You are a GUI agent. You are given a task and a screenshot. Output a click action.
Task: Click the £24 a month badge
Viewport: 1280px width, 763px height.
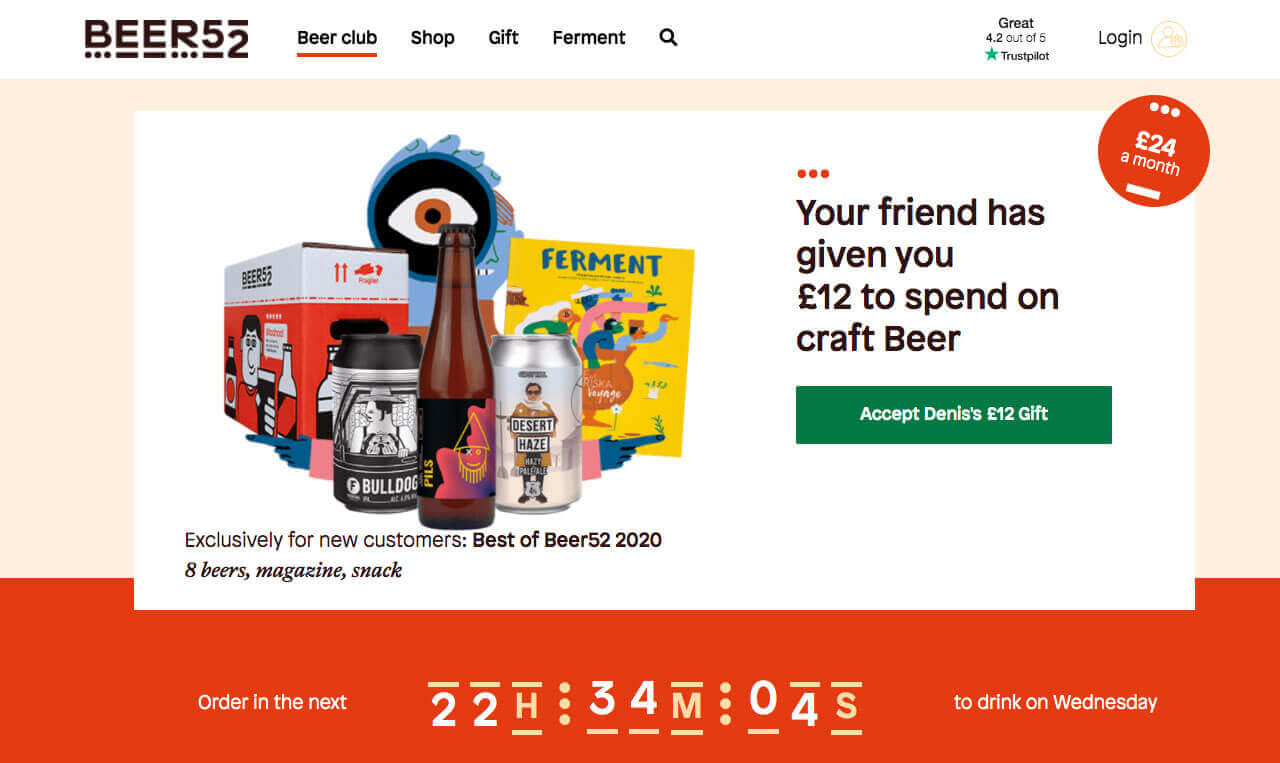click(x=1154, y=151)
